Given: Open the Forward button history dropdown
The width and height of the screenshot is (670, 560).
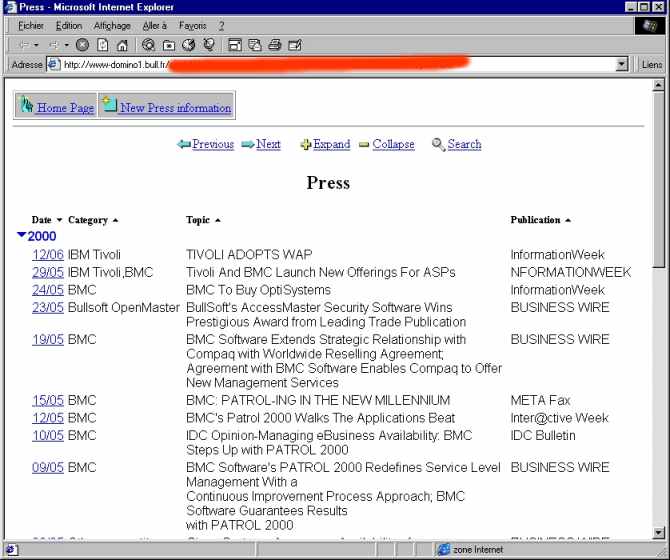Looking at the screenshot, I should [x=67, y=45].
